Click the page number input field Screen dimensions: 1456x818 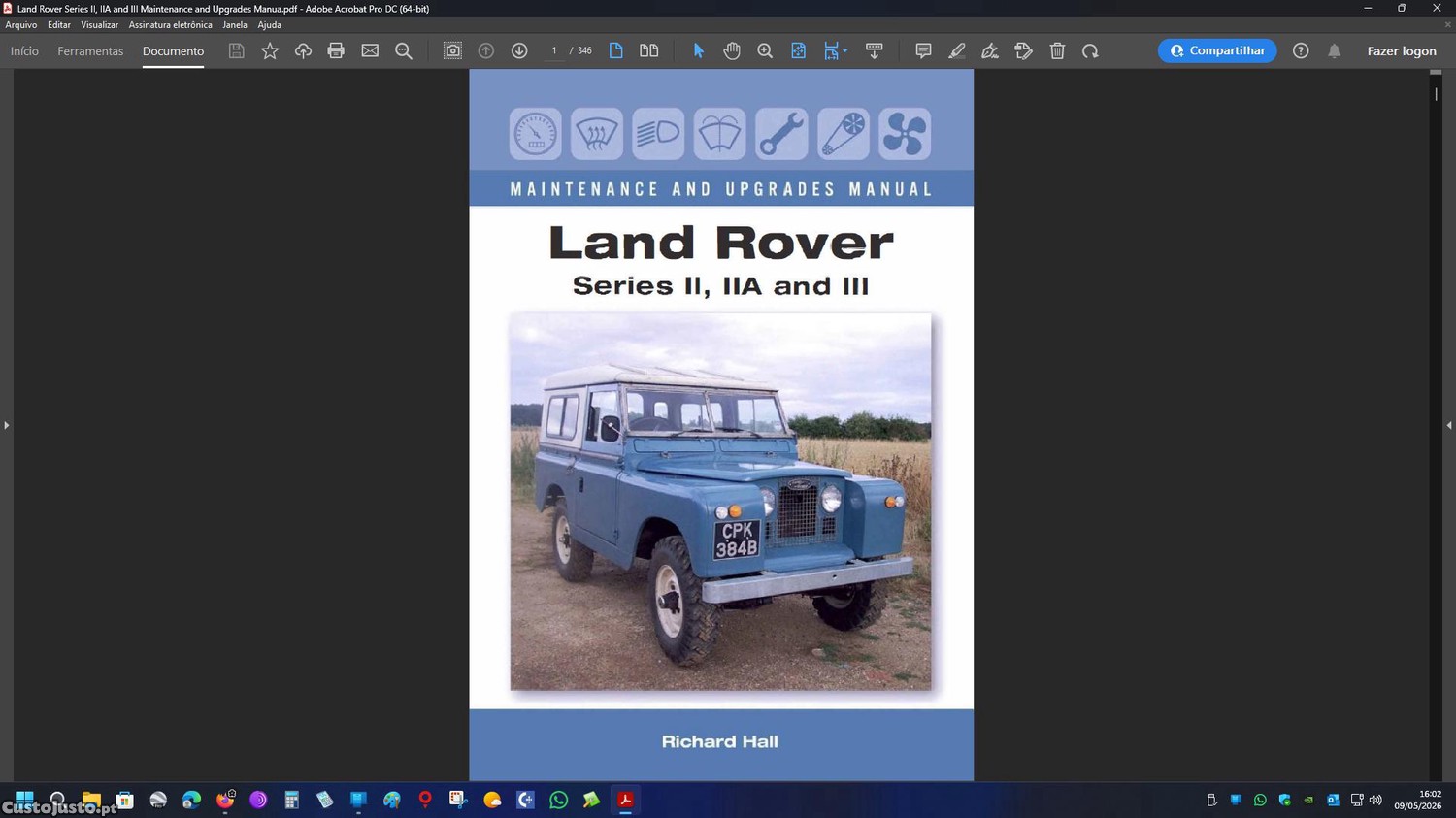coord(553,50)
